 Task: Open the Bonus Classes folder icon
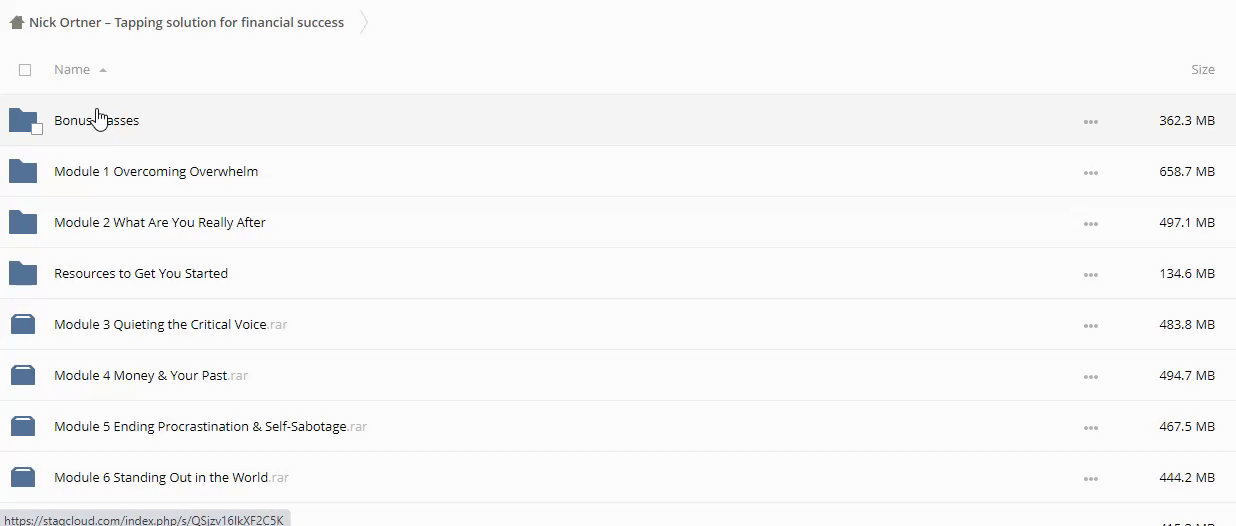coord(22,120)
